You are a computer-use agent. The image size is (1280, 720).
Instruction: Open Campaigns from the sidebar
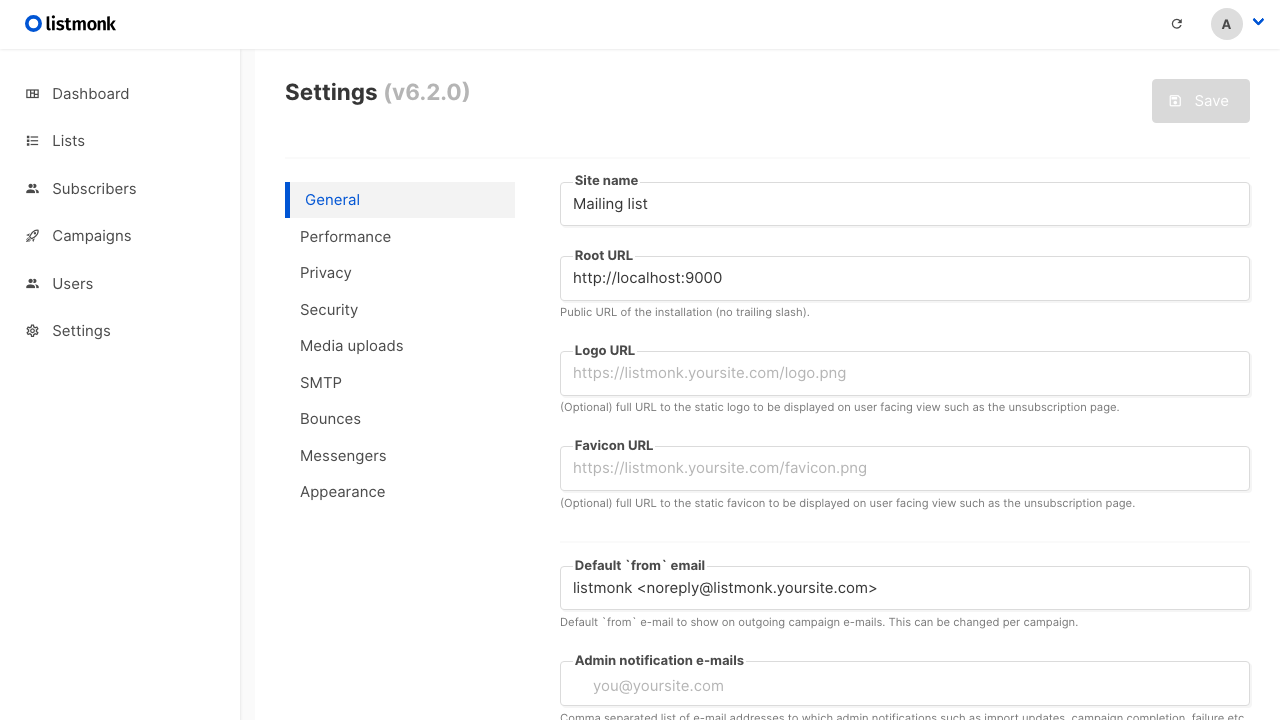pos(92,236)
